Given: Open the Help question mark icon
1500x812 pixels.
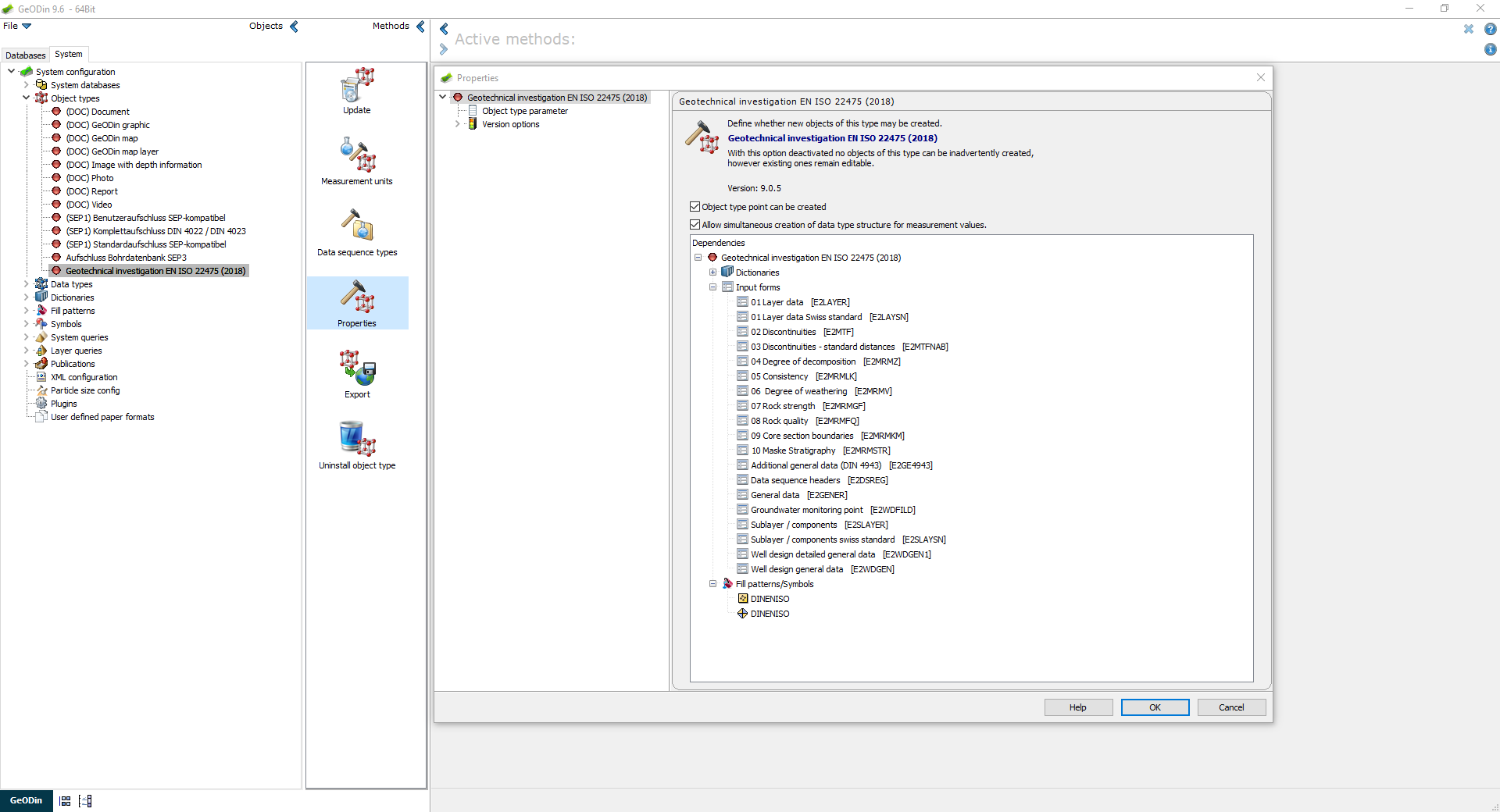Looking at the screenshot, I should [1491, 29].
